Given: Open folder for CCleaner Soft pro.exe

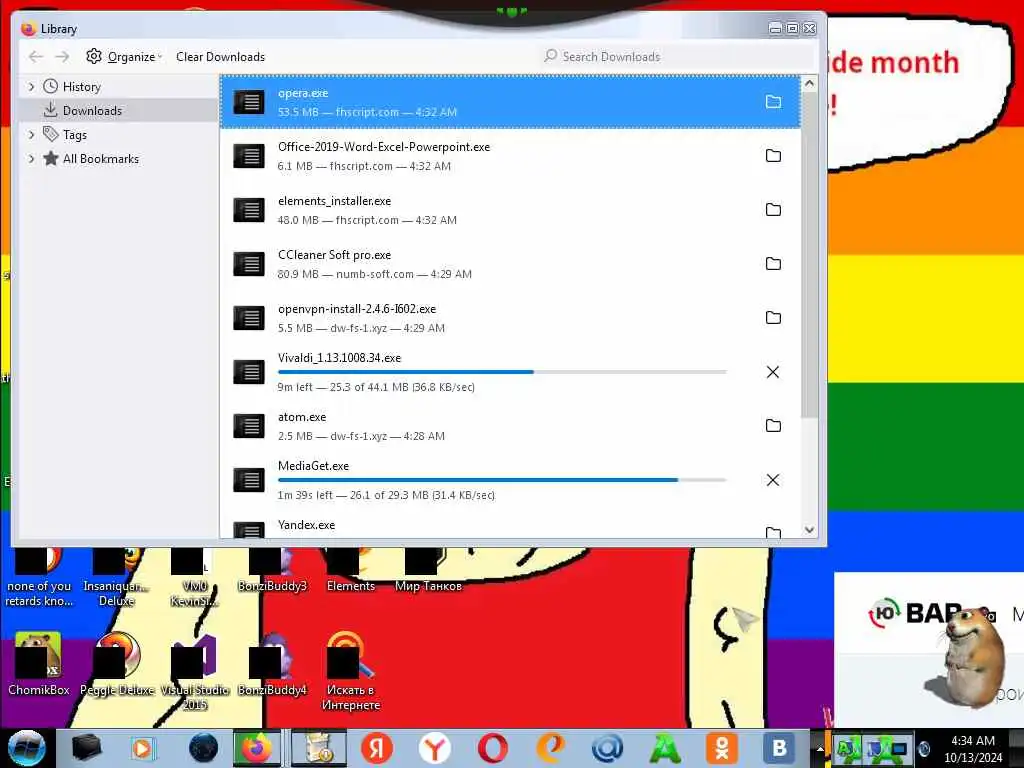Looking at the screenshot, I should [773, 264].
